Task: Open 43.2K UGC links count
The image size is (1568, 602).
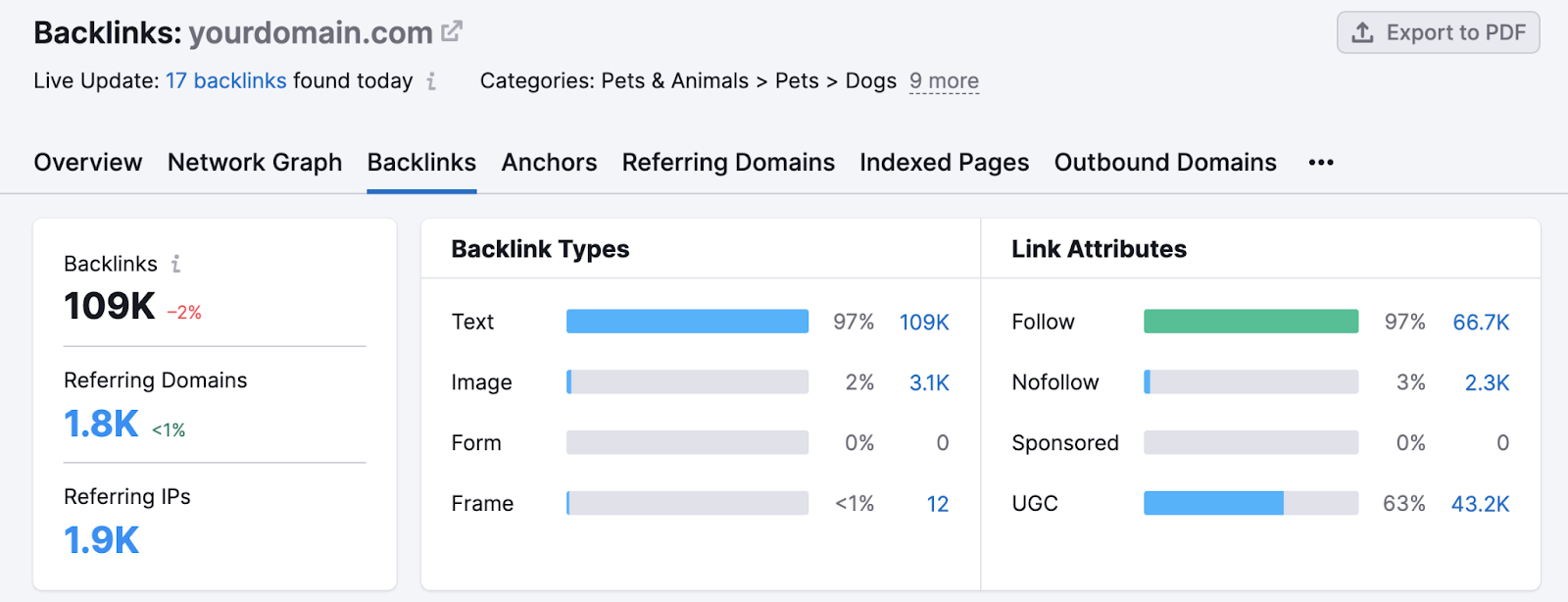Action: pyautogui.click(x=1480, y=504)
